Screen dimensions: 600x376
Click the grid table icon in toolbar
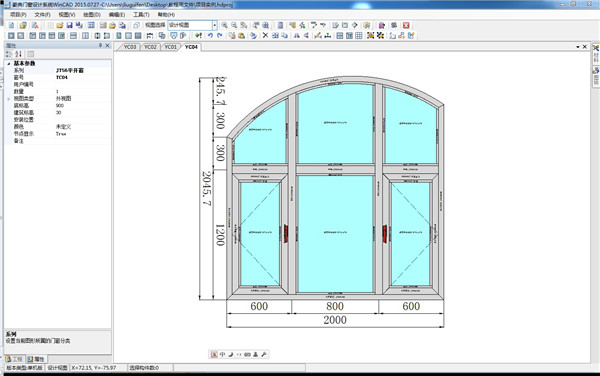[x=359, y=36]
